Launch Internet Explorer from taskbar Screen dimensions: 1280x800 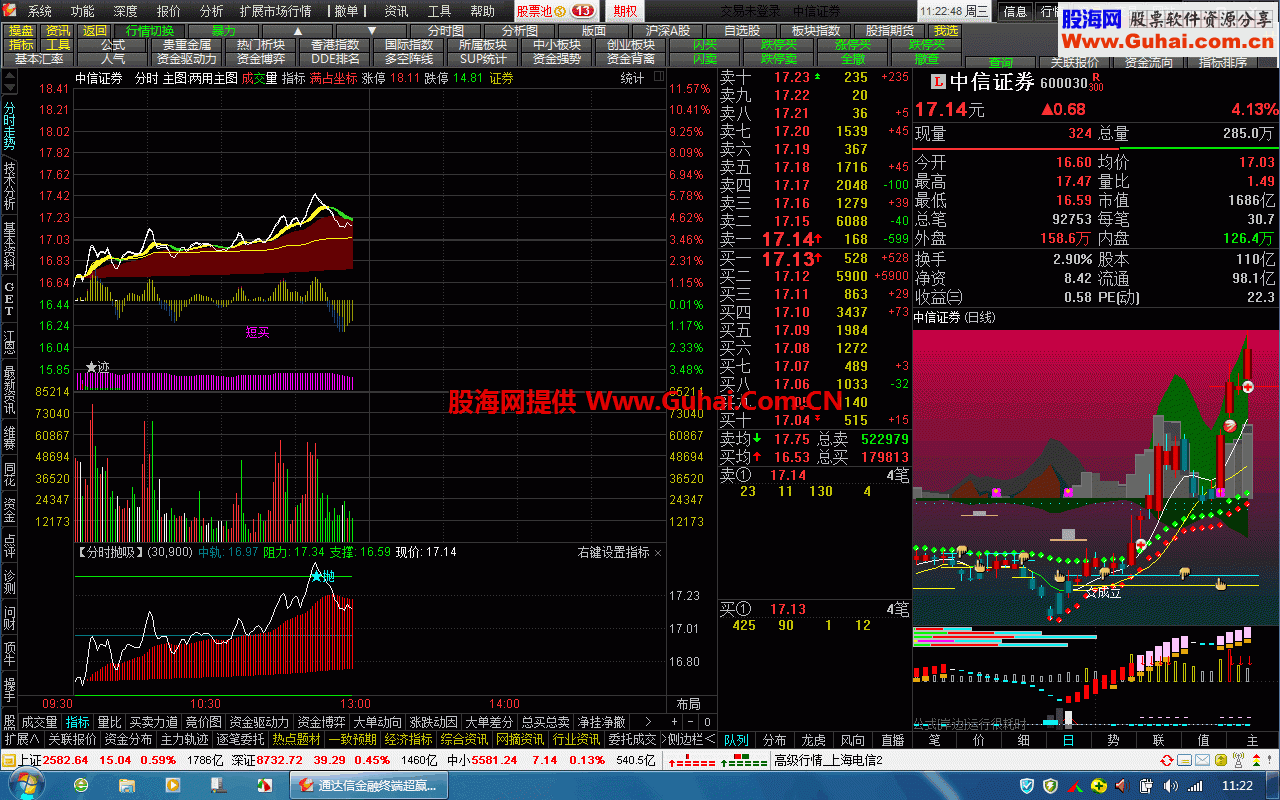click(79, 786)
